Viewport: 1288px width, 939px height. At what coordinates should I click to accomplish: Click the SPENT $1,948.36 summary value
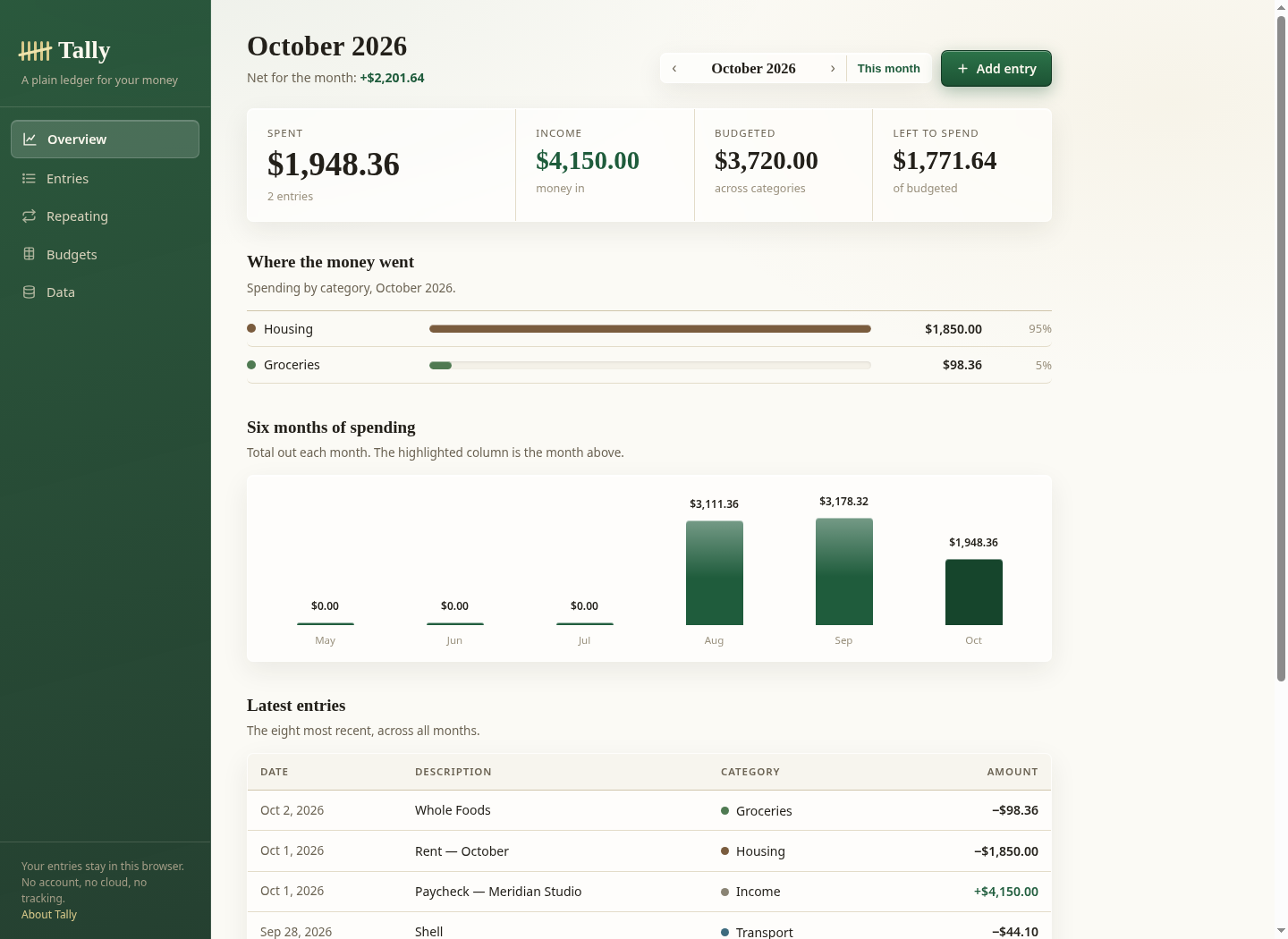click(334, 165)
